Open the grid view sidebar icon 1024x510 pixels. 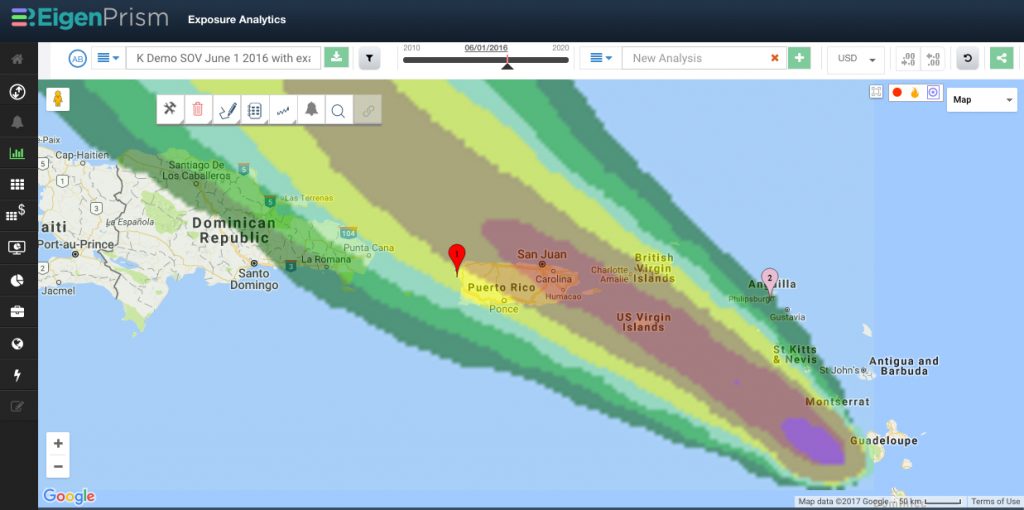tap(18, 185)
